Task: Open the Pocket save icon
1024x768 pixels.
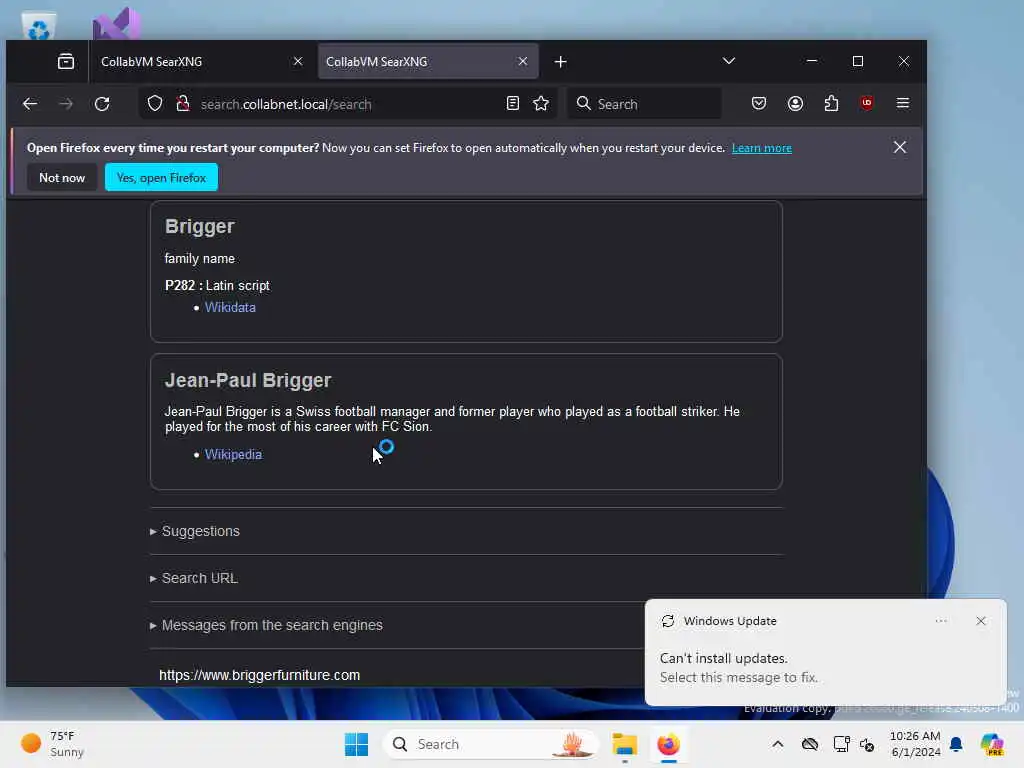Action: 758,103
